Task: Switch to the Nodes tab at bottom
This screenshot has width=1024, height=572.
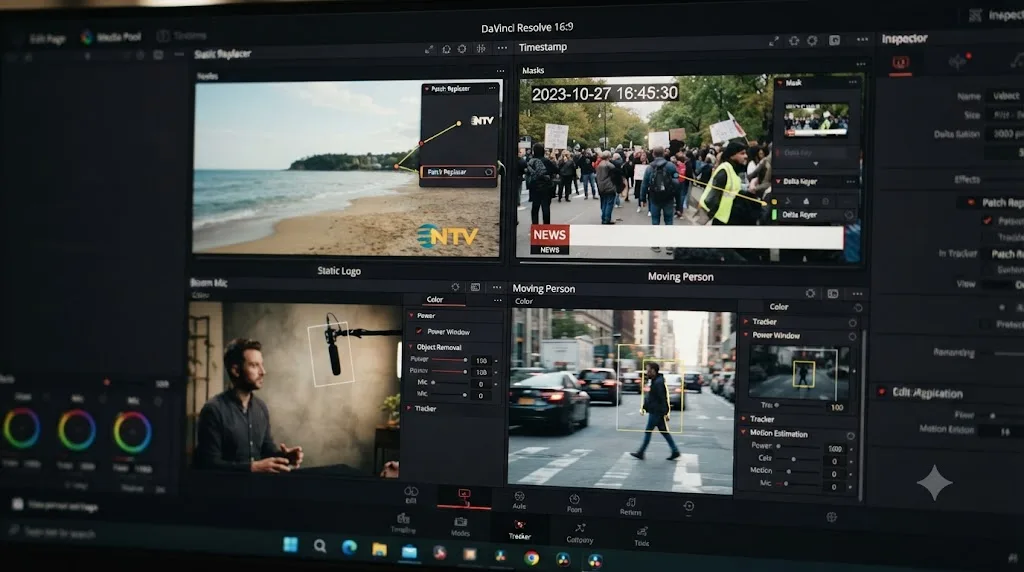Action: coord(460,526)
